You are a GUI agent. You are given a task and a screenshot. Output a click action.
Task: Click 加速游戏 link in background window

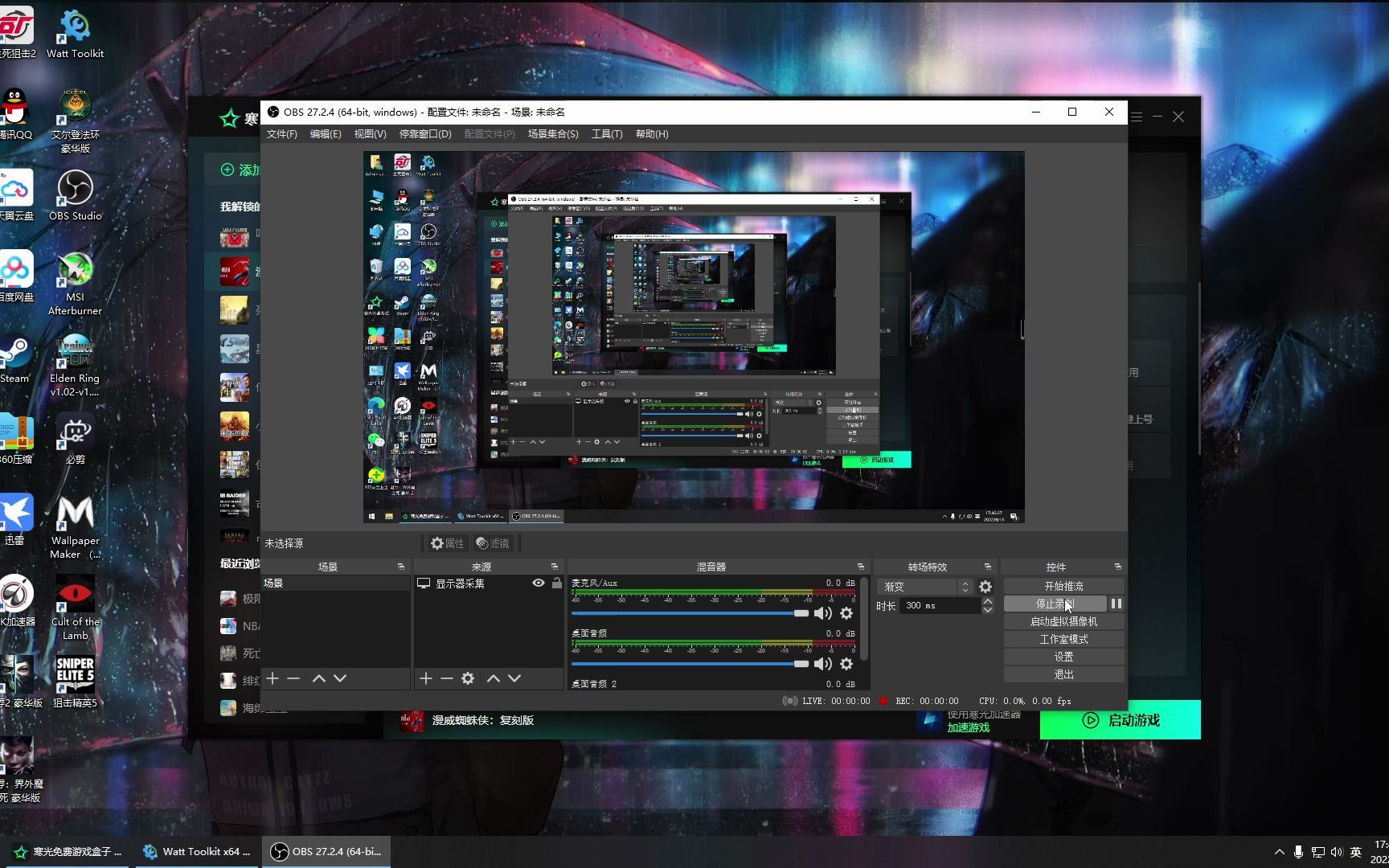click(968, 727)
